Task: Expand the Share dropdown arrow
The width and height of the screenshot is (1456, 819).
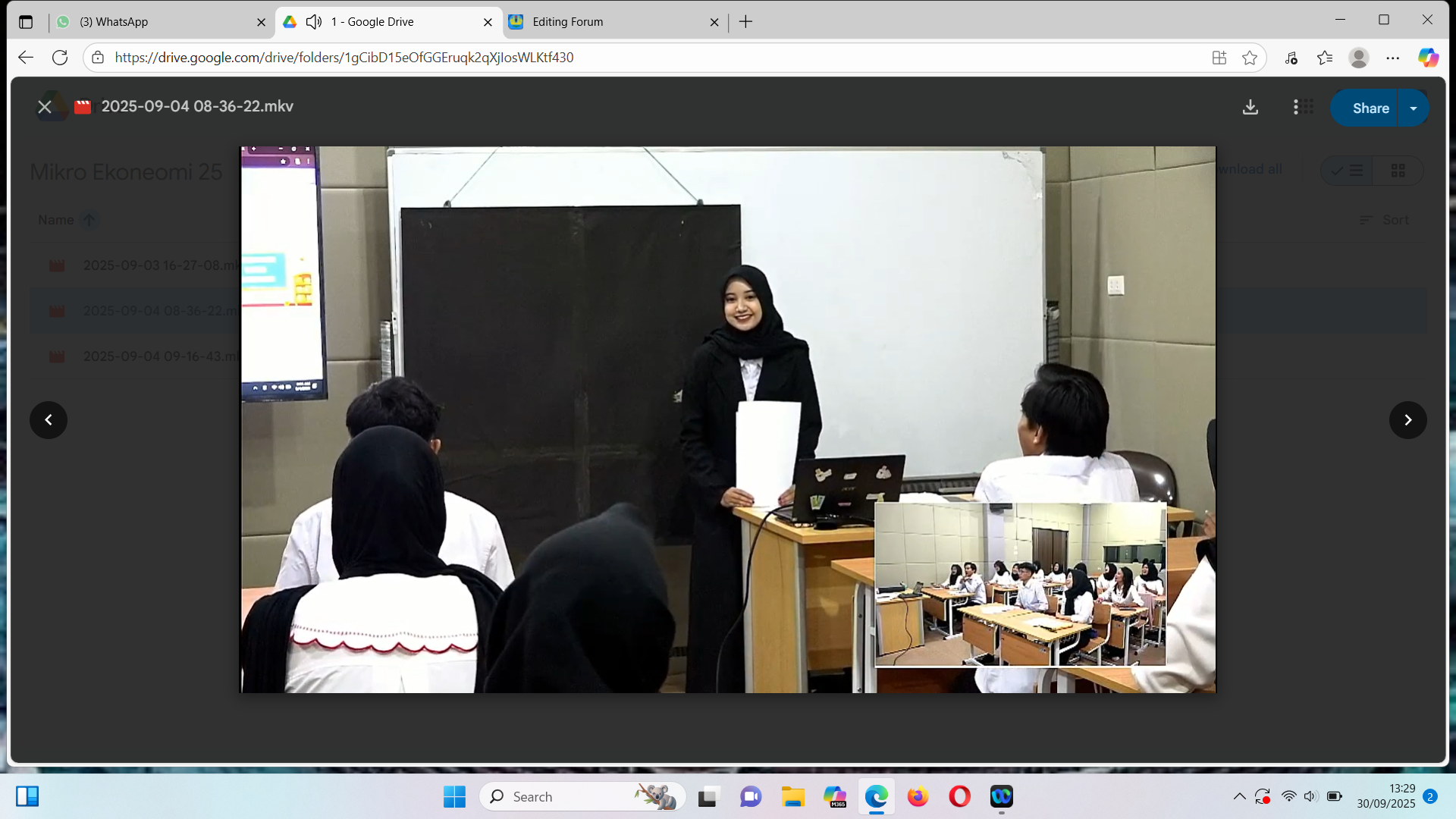Action: [1414, 108]
